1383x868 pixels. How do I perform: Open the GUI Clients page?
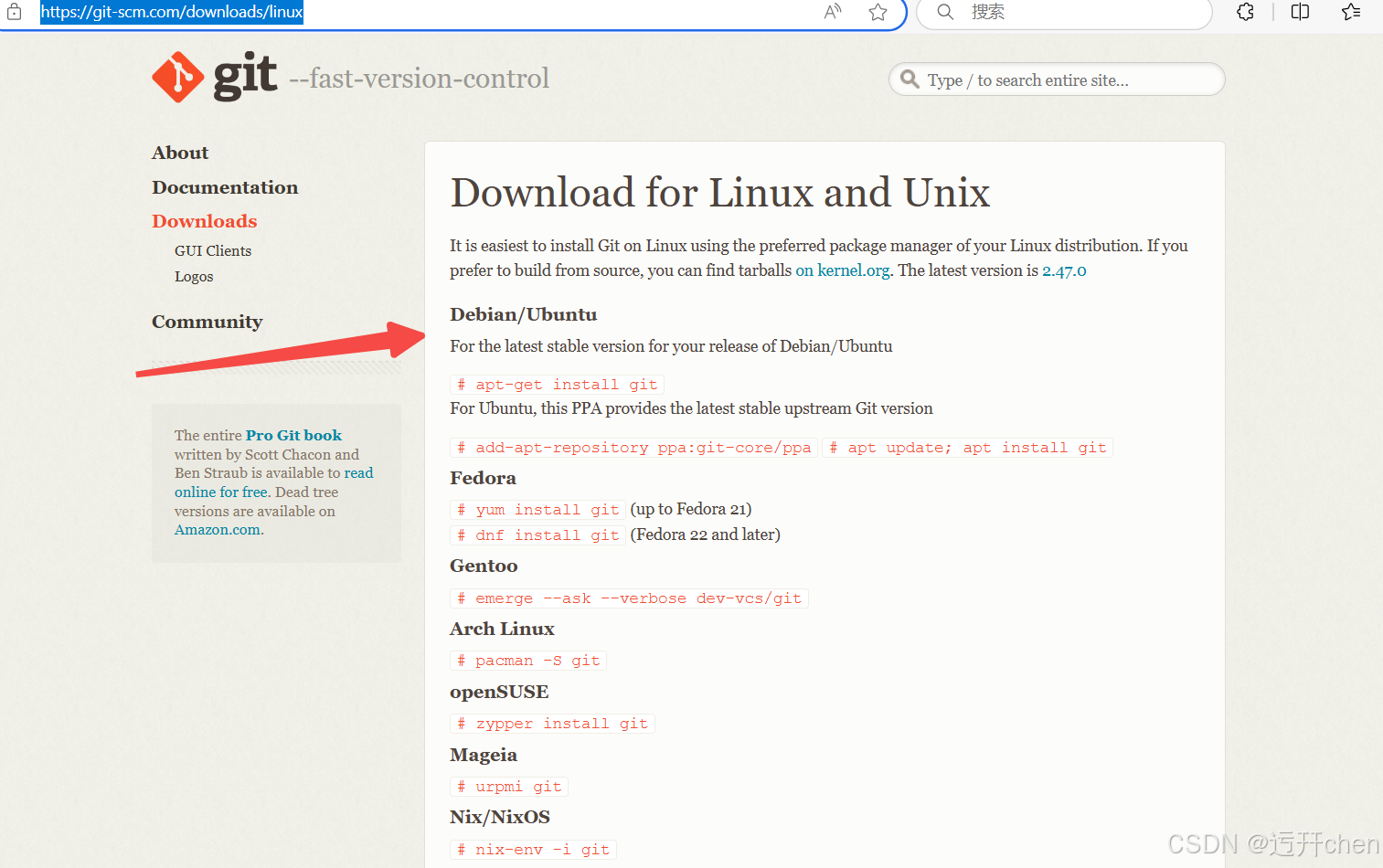point(212,250)
